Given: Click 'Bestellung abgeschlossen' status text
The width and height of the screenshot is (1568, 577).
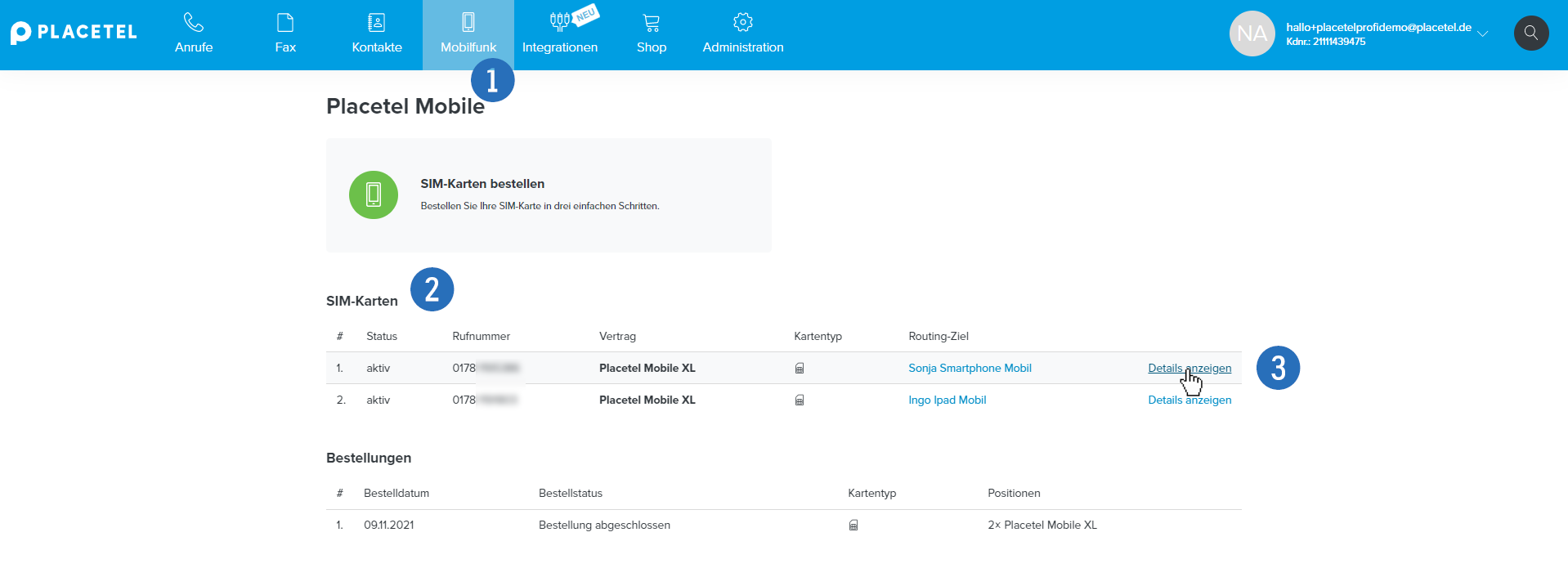Looking at the screenshot, I should (604, 526).
